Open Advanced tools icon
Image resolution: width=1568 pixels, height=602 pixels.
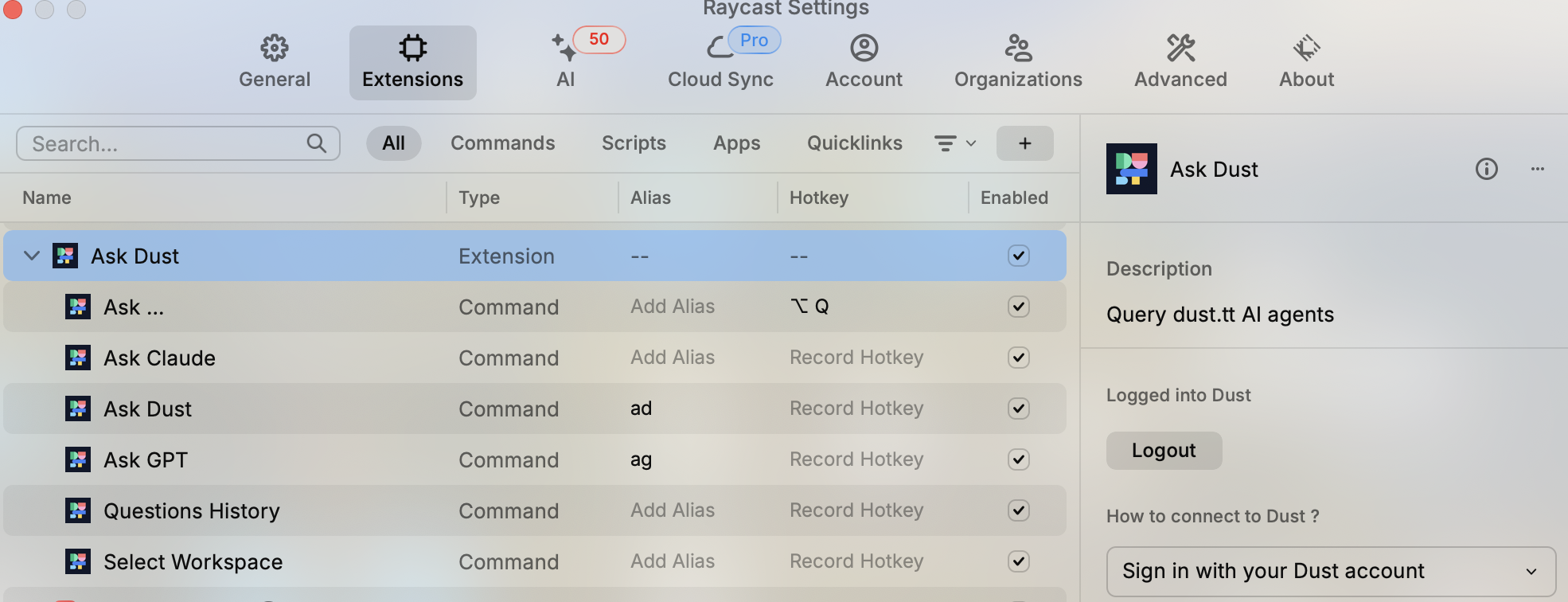click(x=1180, y=48)
